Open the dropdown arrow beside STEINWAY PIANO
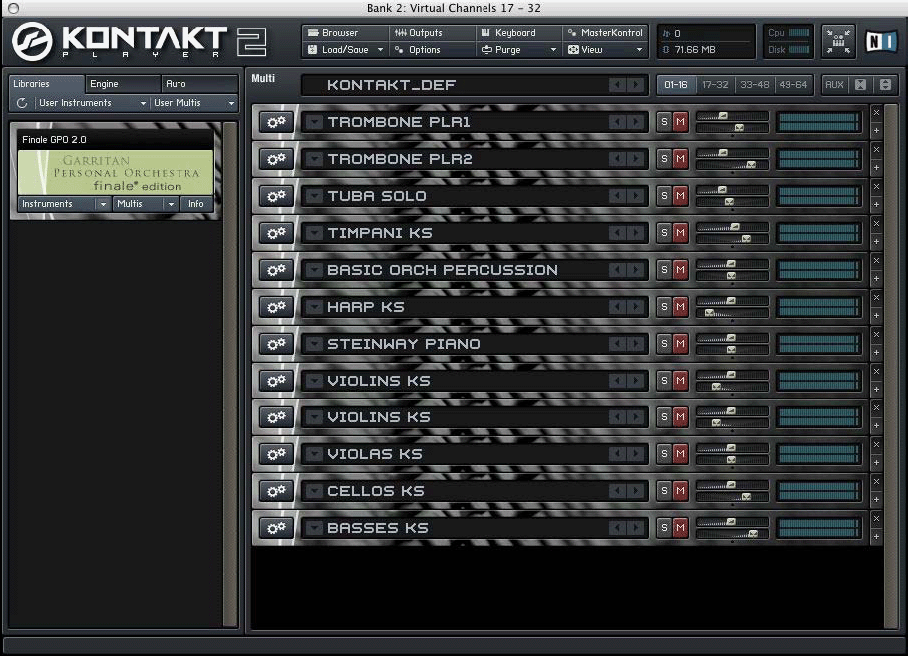The image size is (908, 656). click(314, 345)
